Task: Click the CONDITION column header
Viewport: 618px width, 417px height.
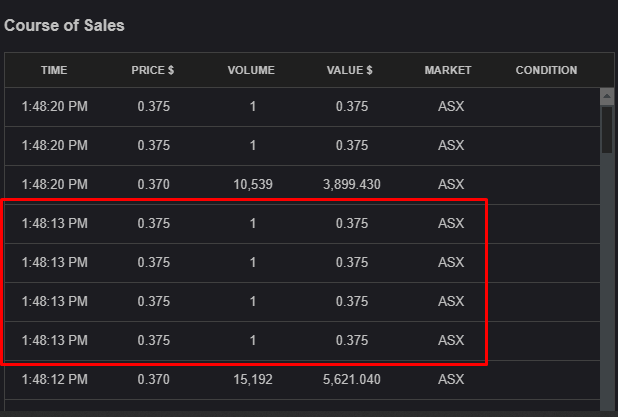Action: (546, 70)
